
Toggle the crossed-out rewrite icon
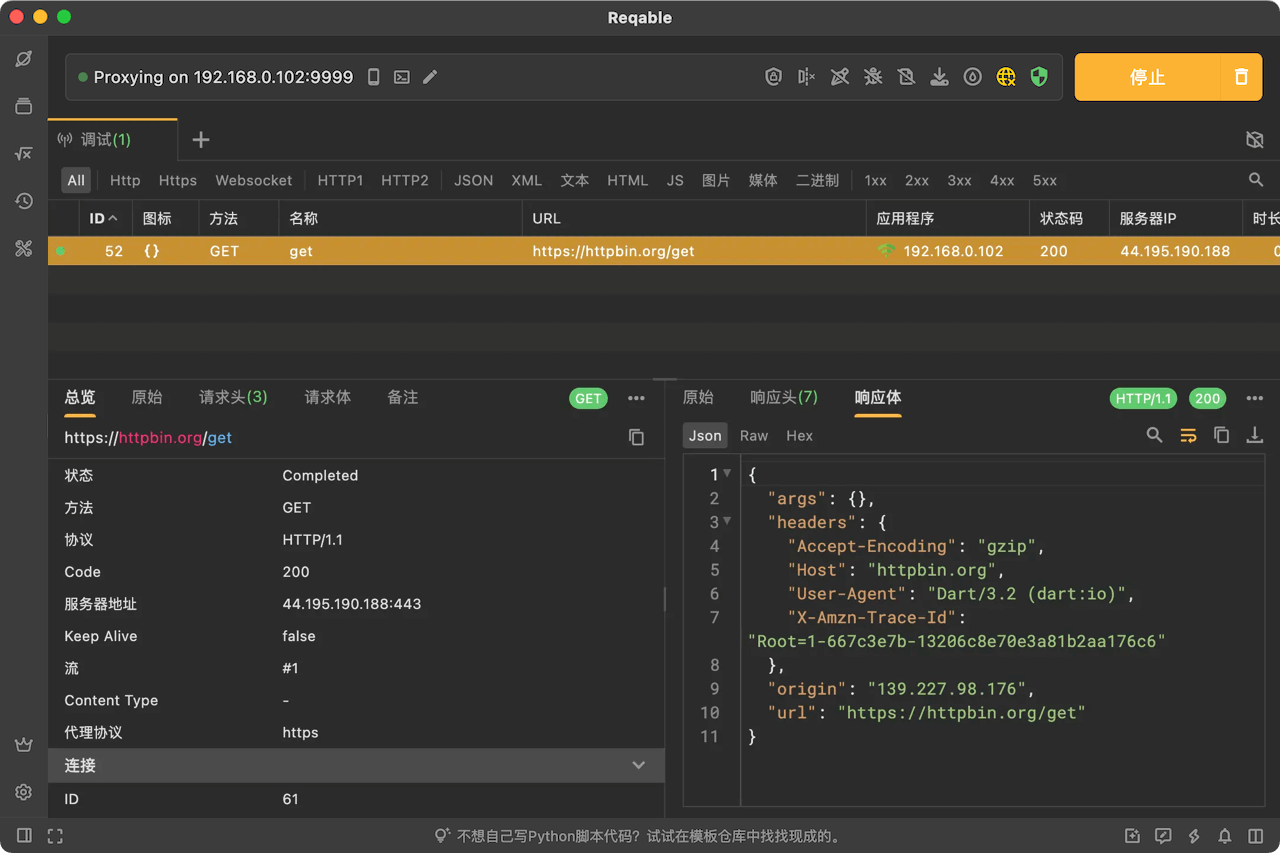click(840, 77)
